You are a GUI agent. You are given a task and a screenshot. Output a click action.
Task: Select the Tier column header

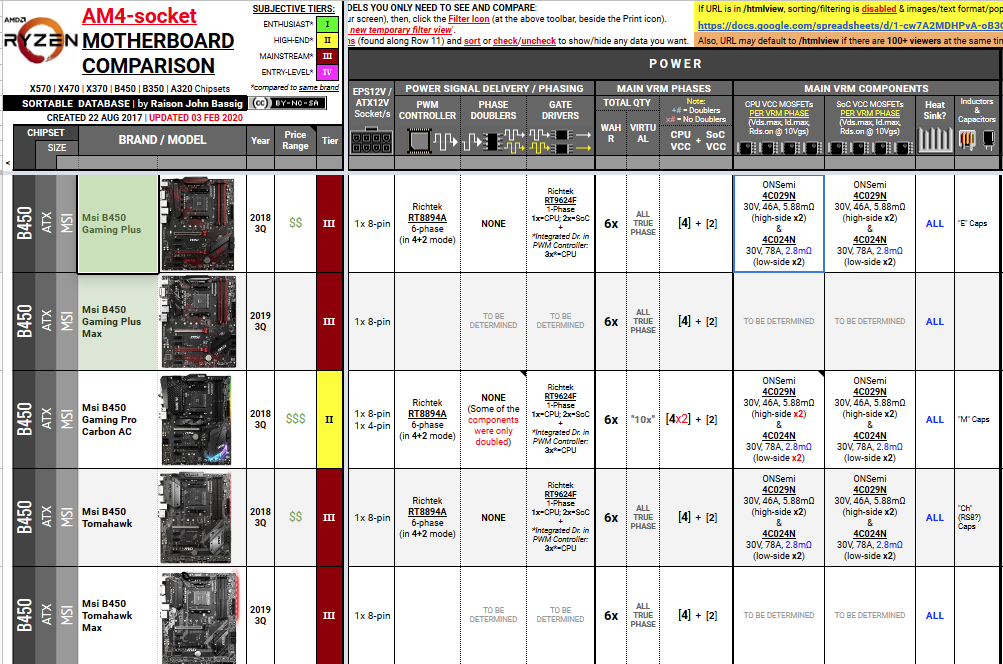(x=329, y=140)
